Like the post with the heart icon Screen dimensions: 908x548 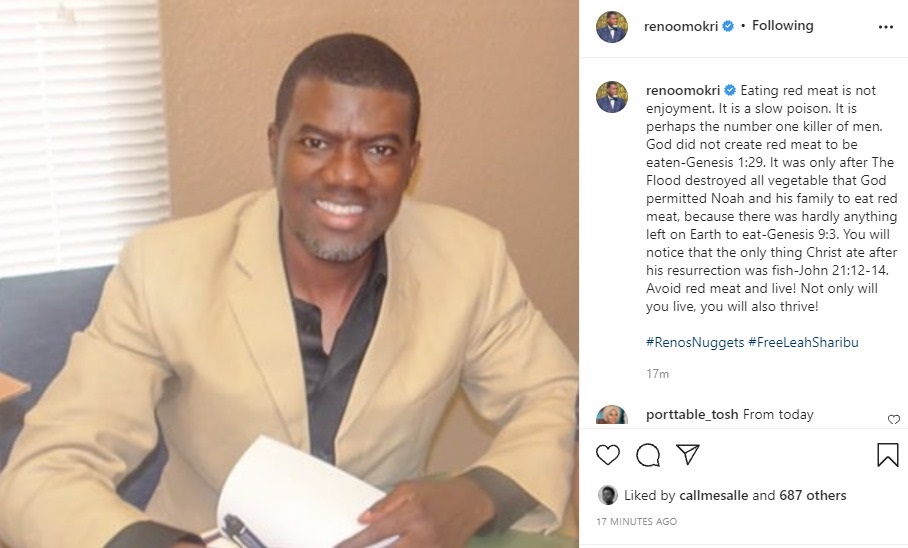[x=607, y=455]
